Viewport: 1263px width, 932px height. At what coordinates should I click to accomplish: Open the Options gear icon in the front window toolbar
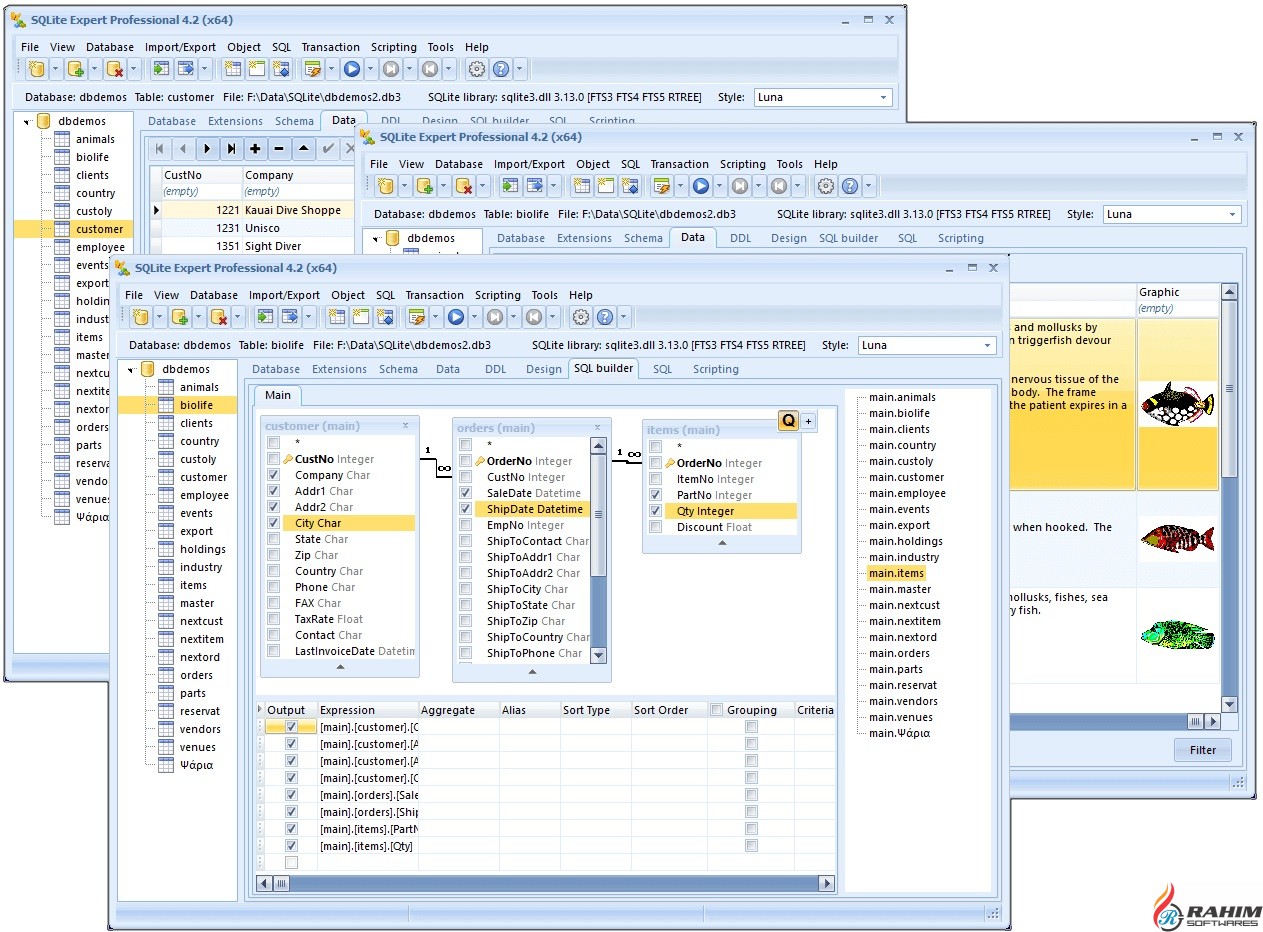(580, 317)
